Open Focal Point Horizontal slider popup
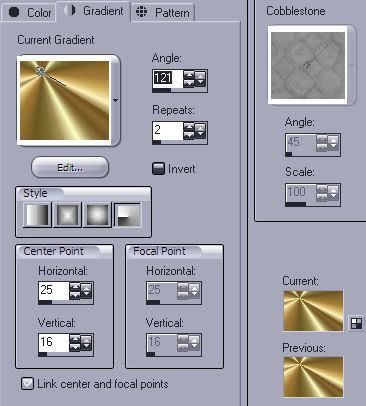This screenshot has height=406, width=366. tap(194, 291)
